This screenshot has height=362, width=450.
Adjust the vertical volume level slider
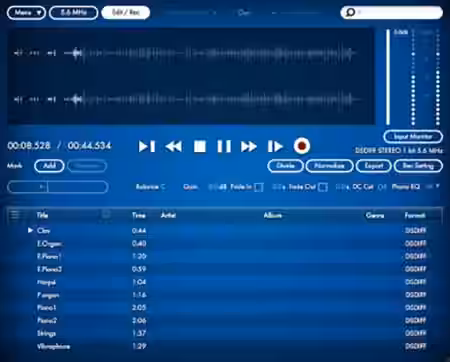click(x=388, y=77)
